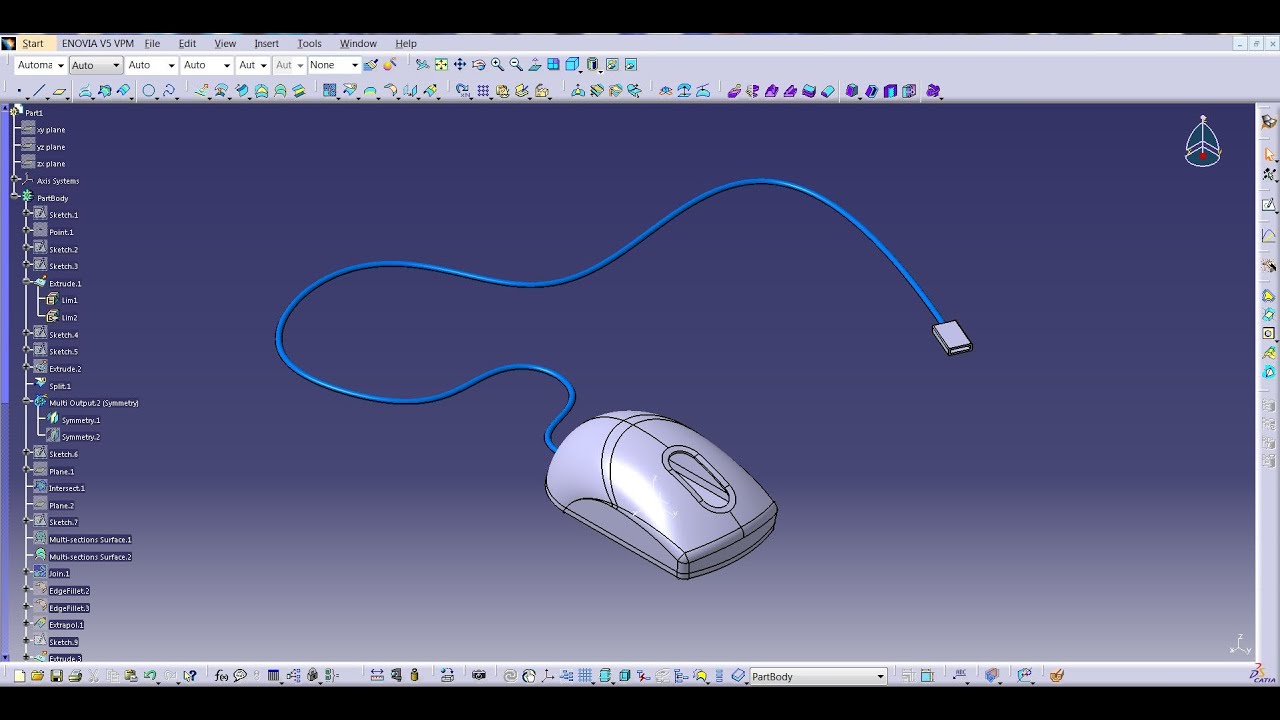This screenshot has width=1280, height=720.
Task: Select Split.1 in the tree
Action: tap(60, 386)
